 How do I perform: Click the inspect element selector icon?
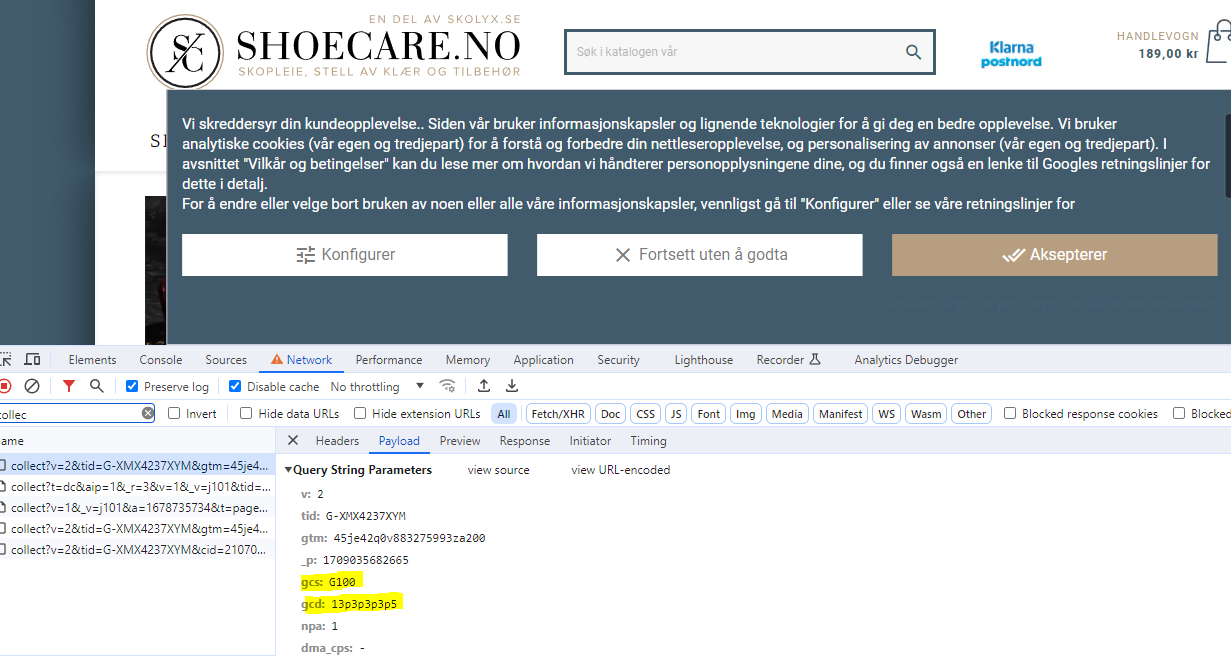5,360
